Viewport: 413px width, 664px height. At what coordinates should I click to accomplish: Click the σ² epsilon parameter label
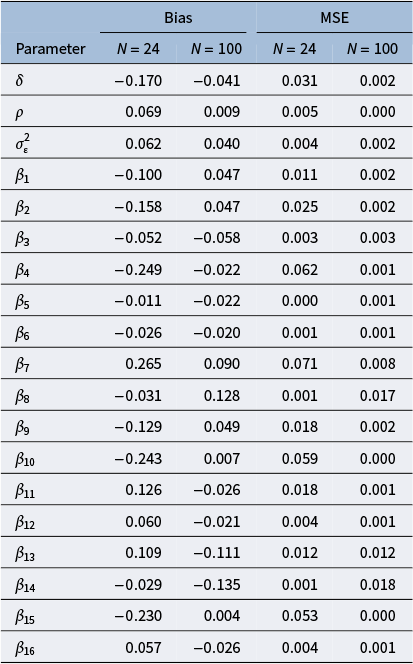point(22,143)
